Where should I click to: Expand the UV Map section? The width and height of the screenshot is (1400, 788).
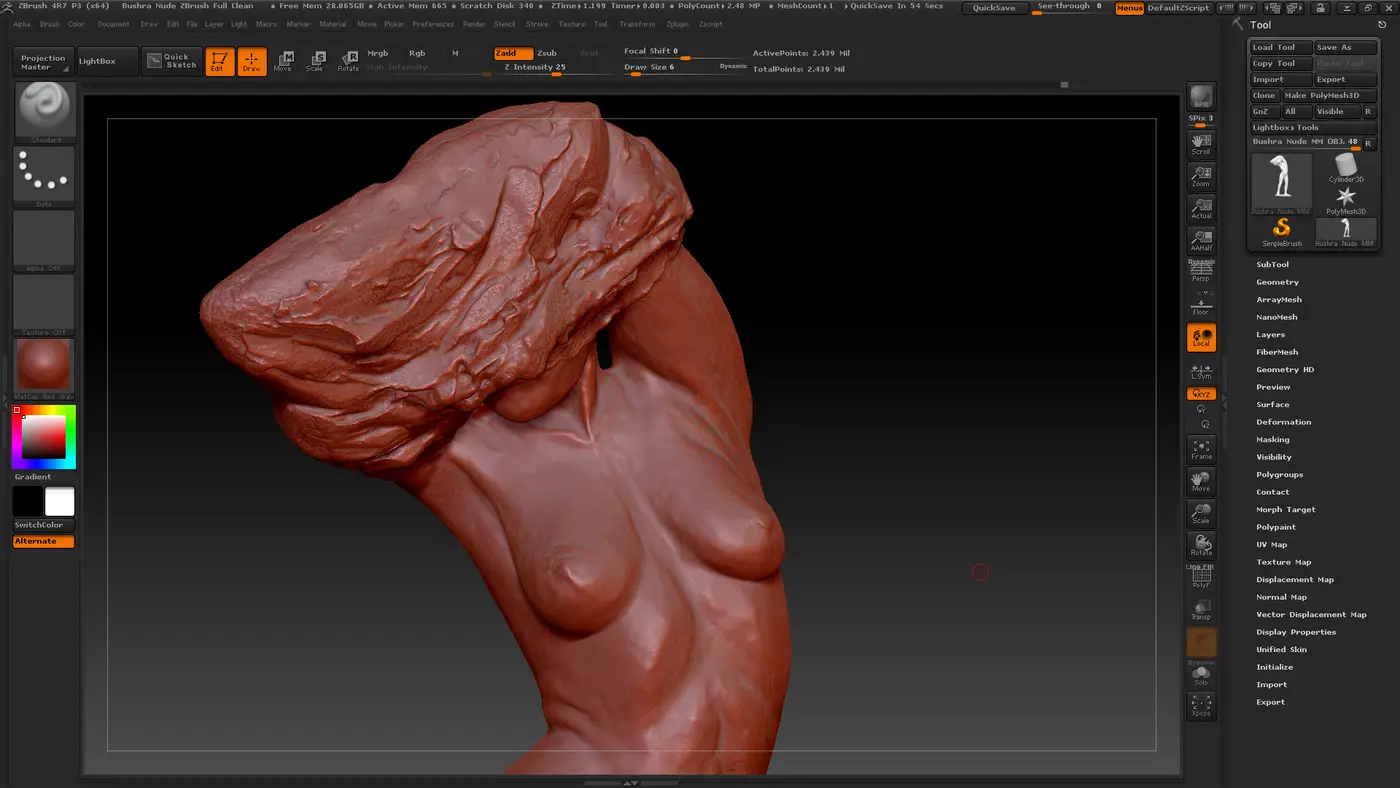click(1271, 545)
